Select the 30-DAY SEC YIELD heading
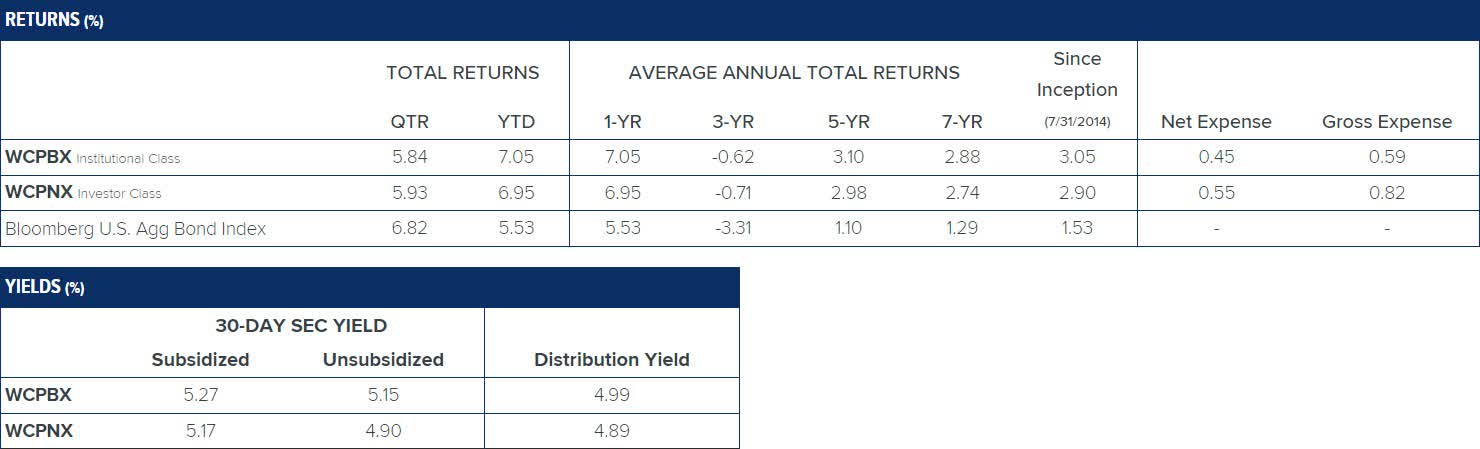 click(300, 325)
